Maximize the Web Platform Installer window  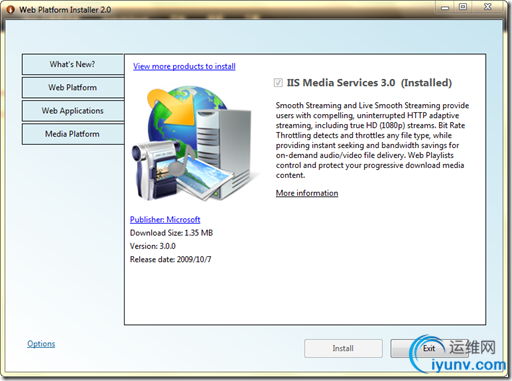coord(463,7)
